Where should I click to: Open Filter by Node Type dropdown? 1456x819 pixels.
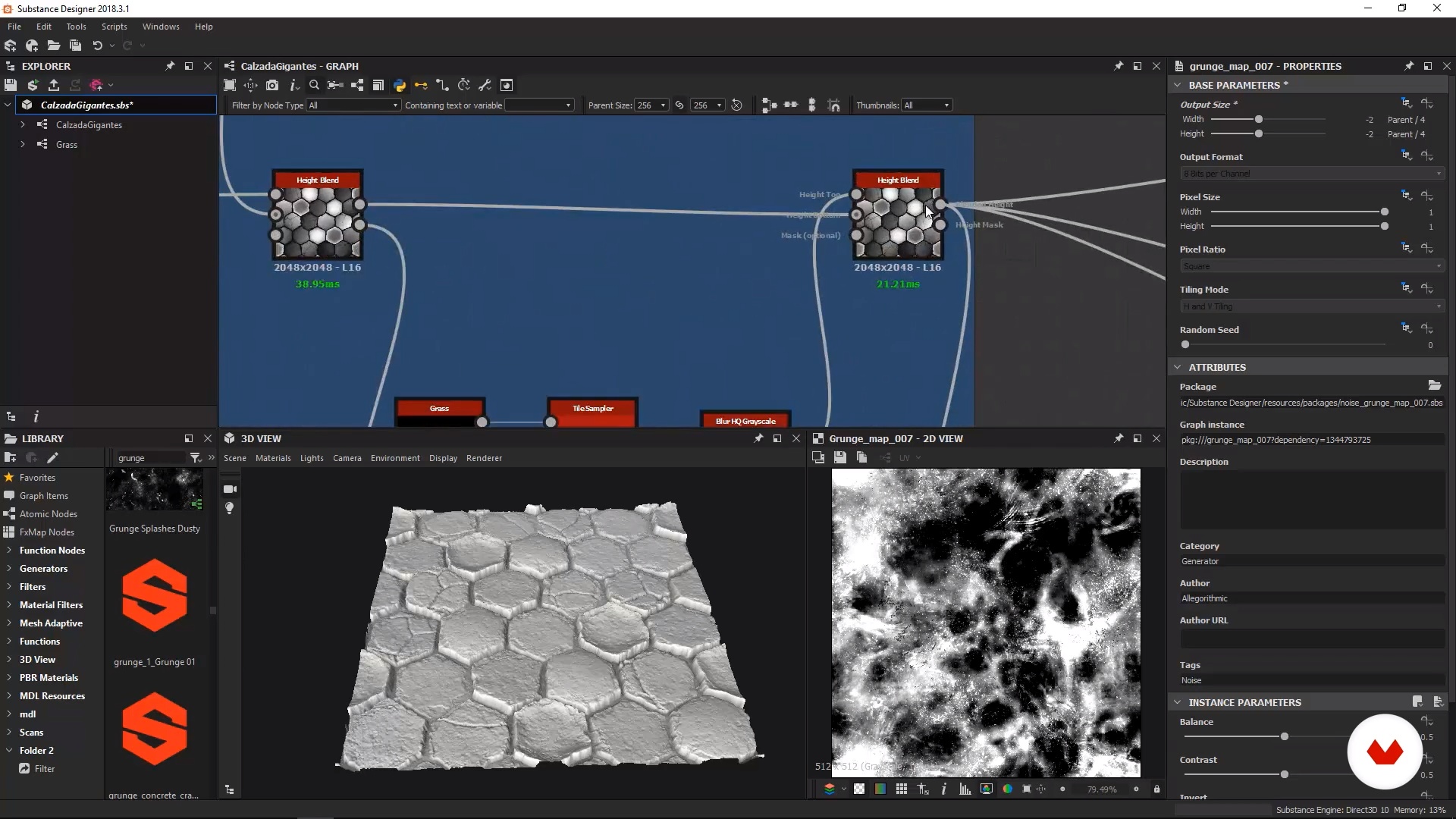(x=353, y=105)
